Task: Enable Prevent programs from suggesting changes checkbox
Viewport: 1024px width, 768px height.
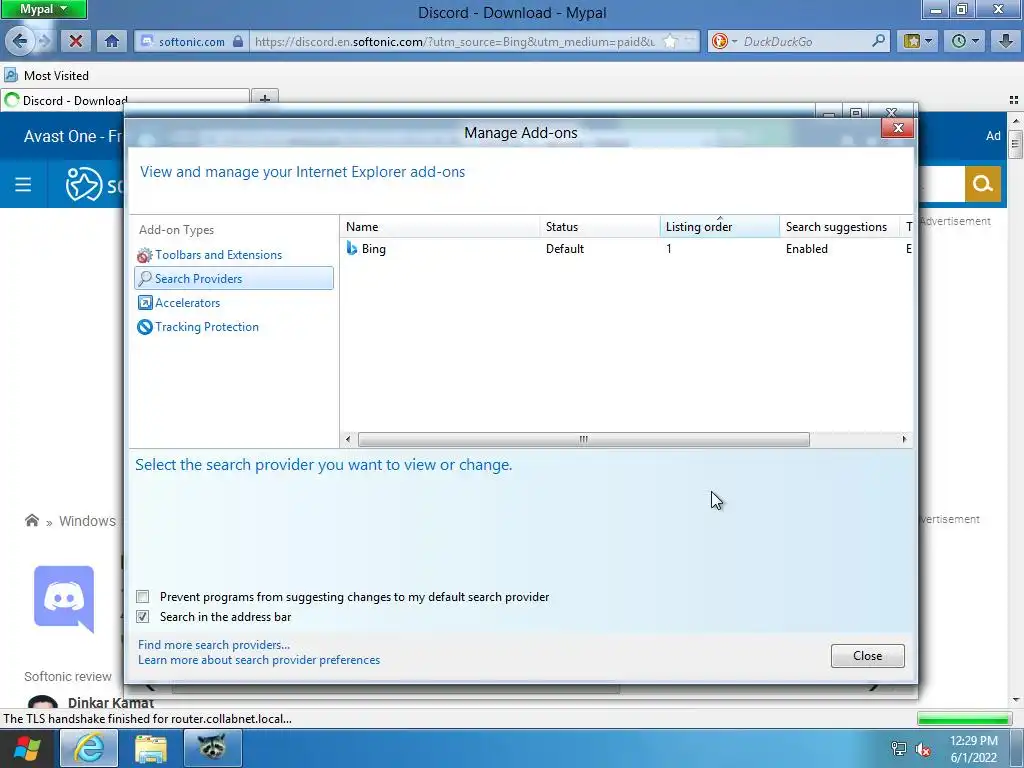Action: 142,596
